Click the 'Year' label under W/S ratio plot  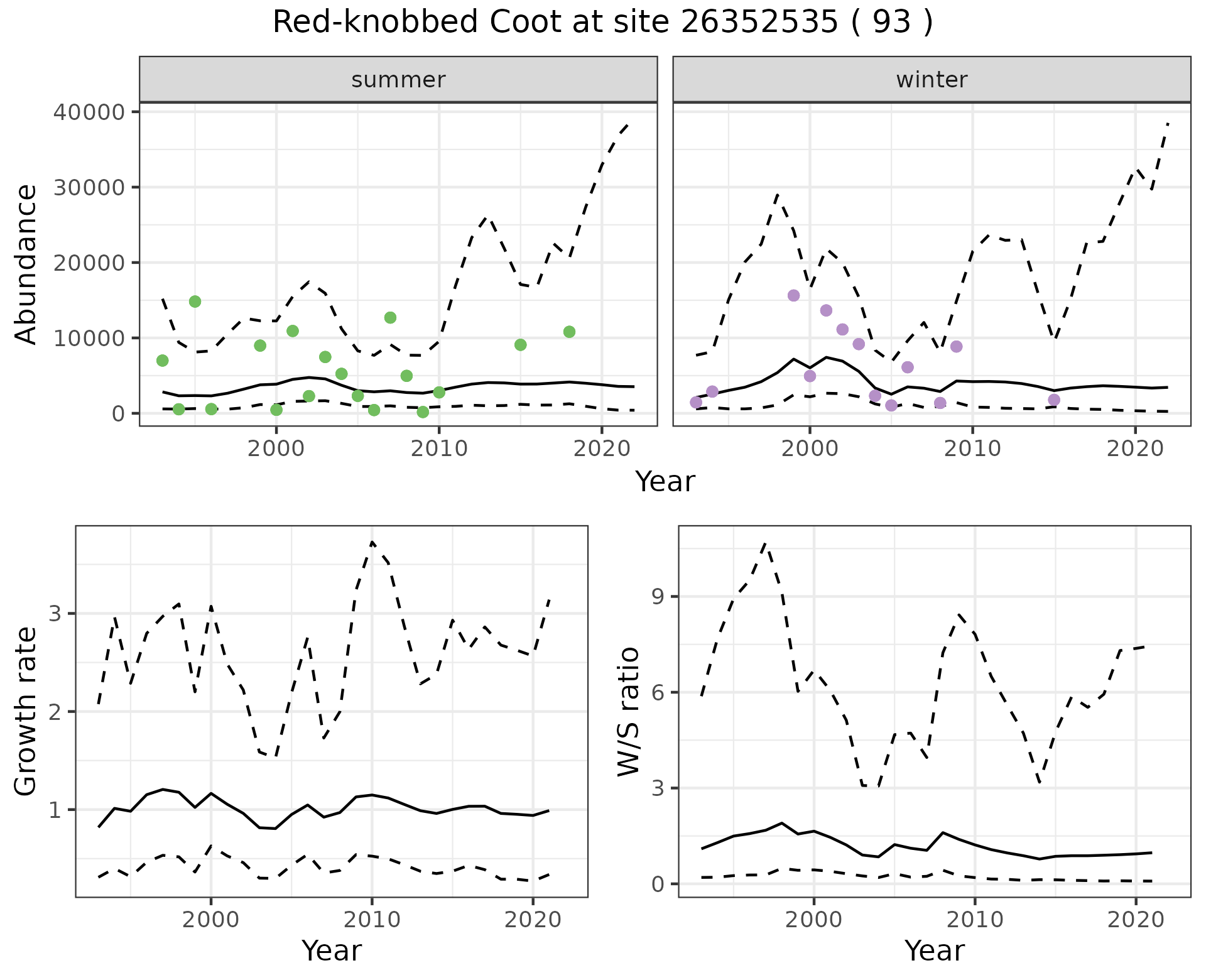[934, 950]
